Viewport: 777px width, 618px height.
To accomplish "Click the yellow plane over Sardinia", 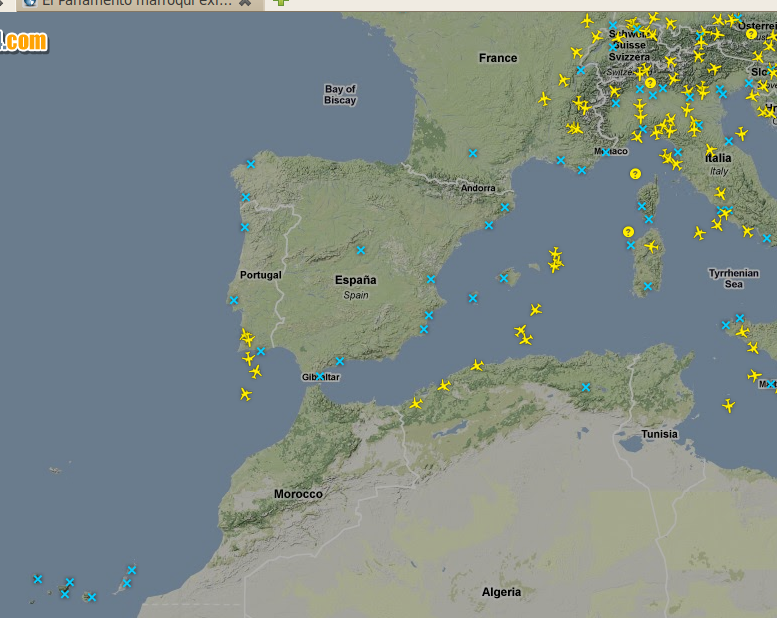I will [652, 246].
